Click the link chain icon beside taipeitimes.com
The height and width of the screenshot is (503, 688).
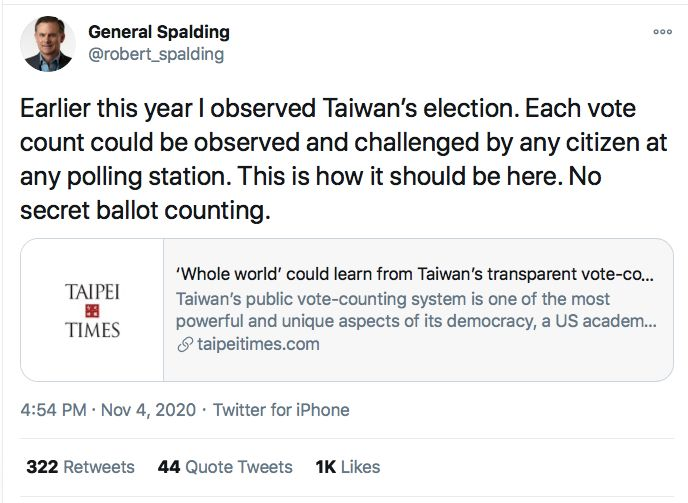point(185,345)
